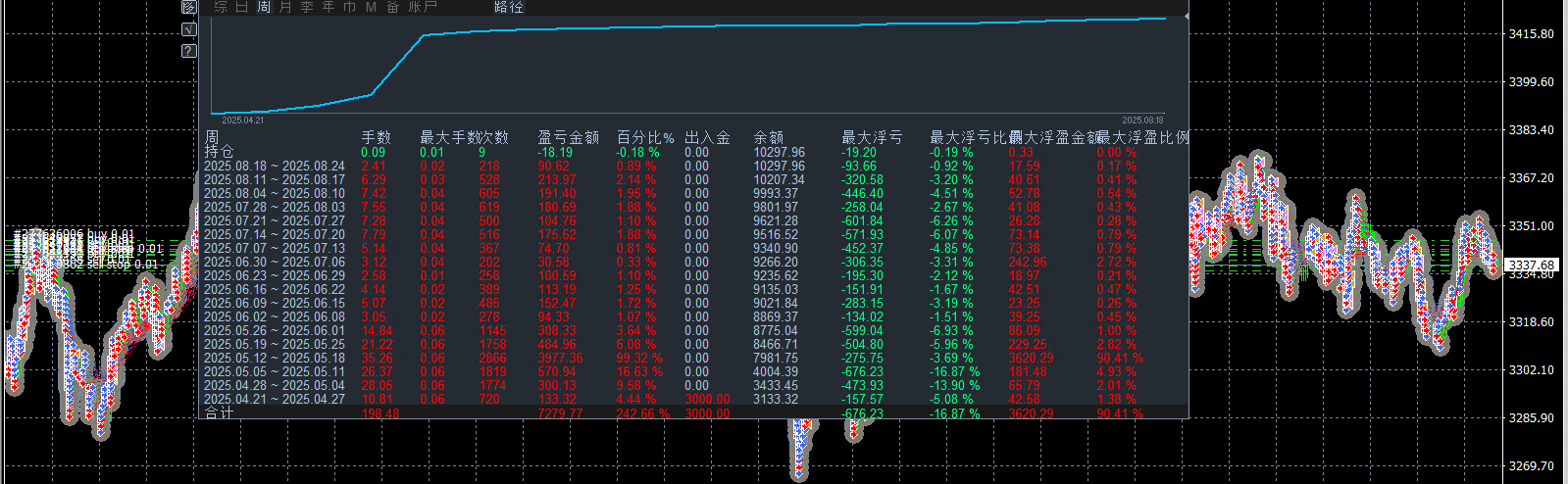The image size is (1568, 484).
Task: Click the 路径 path button
Action: (509, 7)
